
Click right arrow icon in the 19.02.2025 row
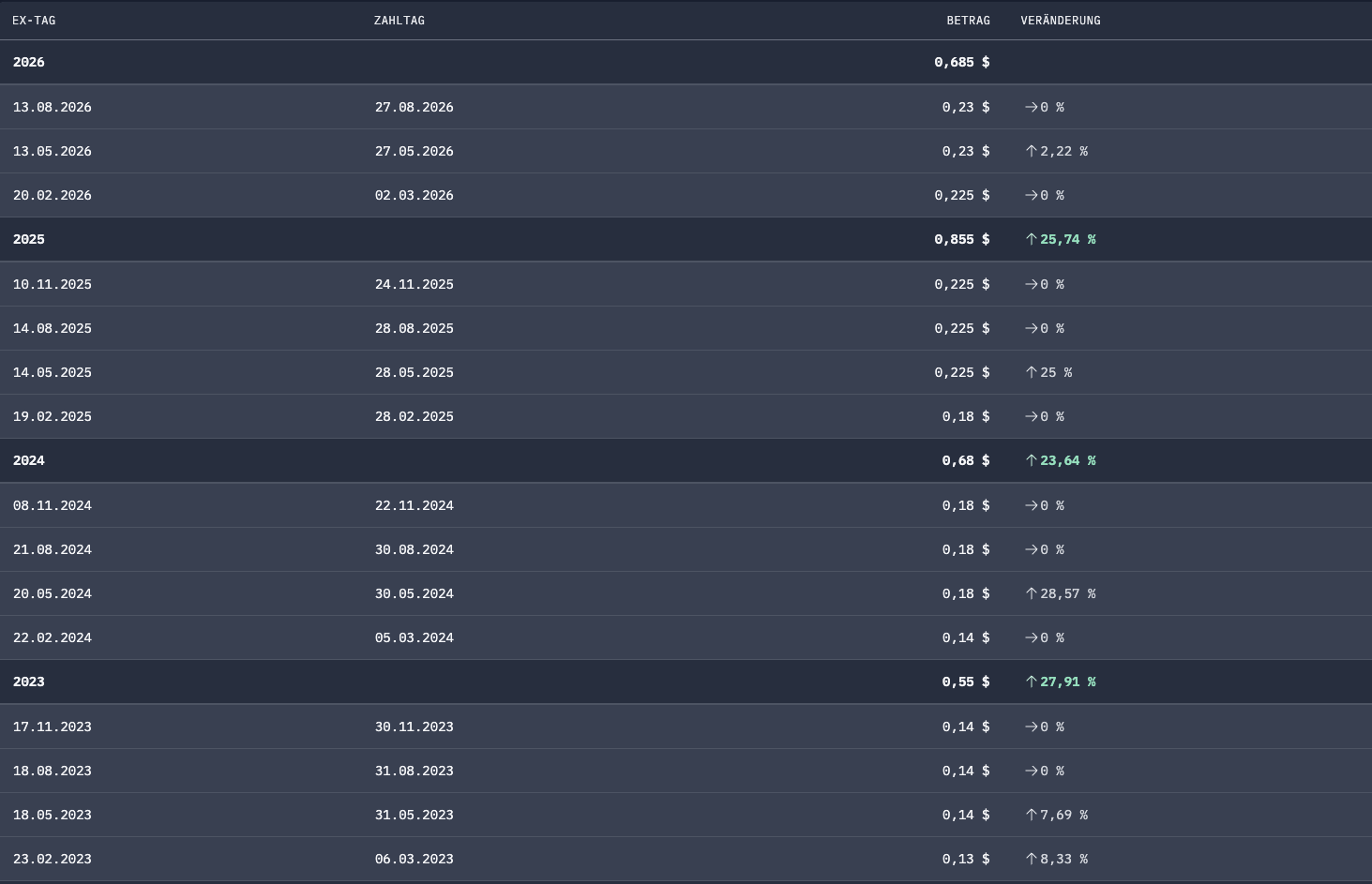coord(1031,416)
